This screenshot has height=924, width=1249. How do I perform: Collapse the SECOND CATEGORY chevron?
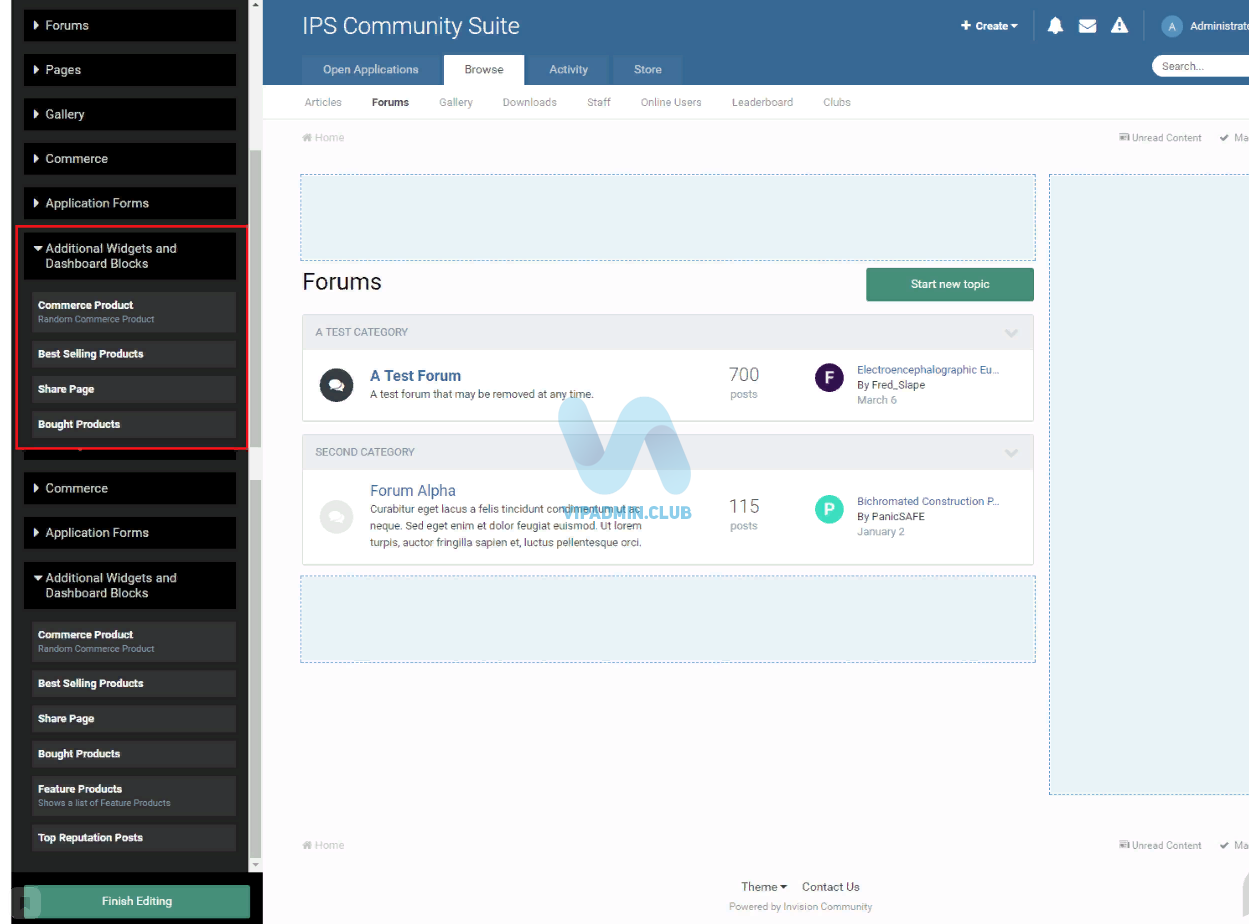tap(1011, 453)
